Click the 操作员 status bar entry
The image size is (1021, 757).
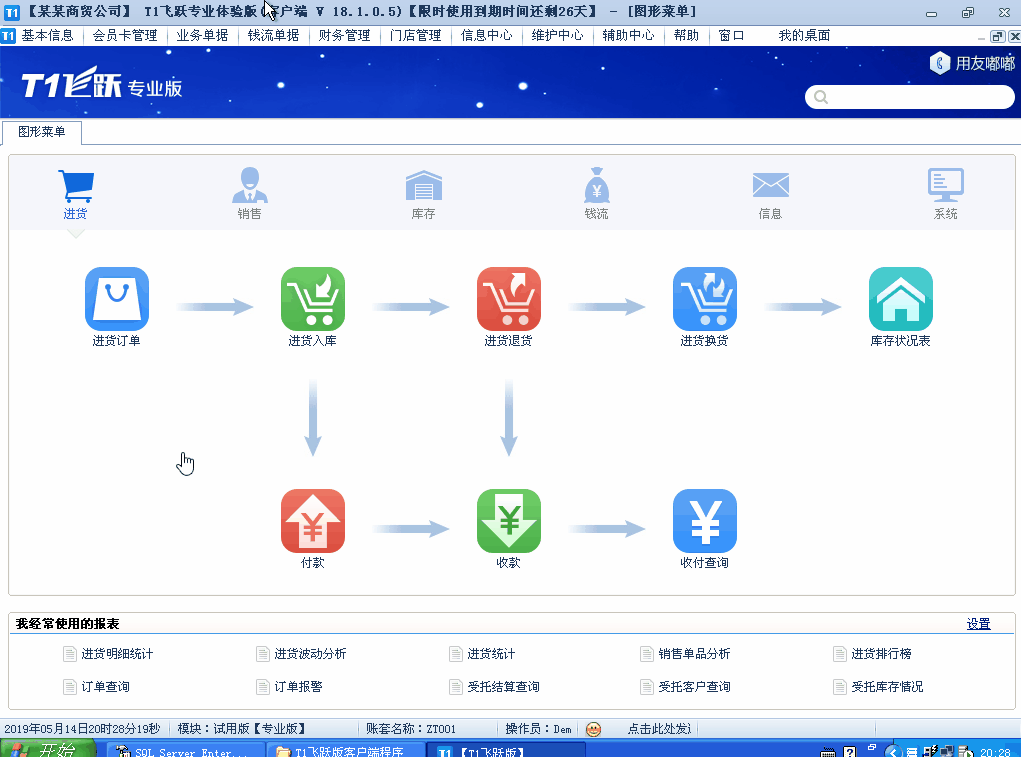pos(538,729)
